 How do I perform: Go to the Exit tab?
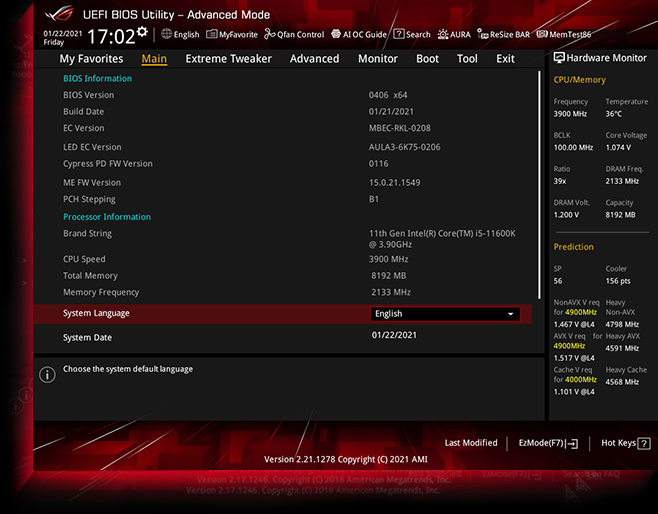pyautogui.click(x=505, y=59)
